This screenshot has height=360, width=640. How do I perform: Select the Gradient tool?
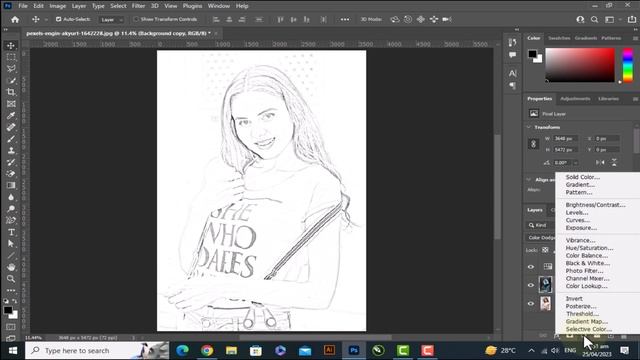coord(11,185)
